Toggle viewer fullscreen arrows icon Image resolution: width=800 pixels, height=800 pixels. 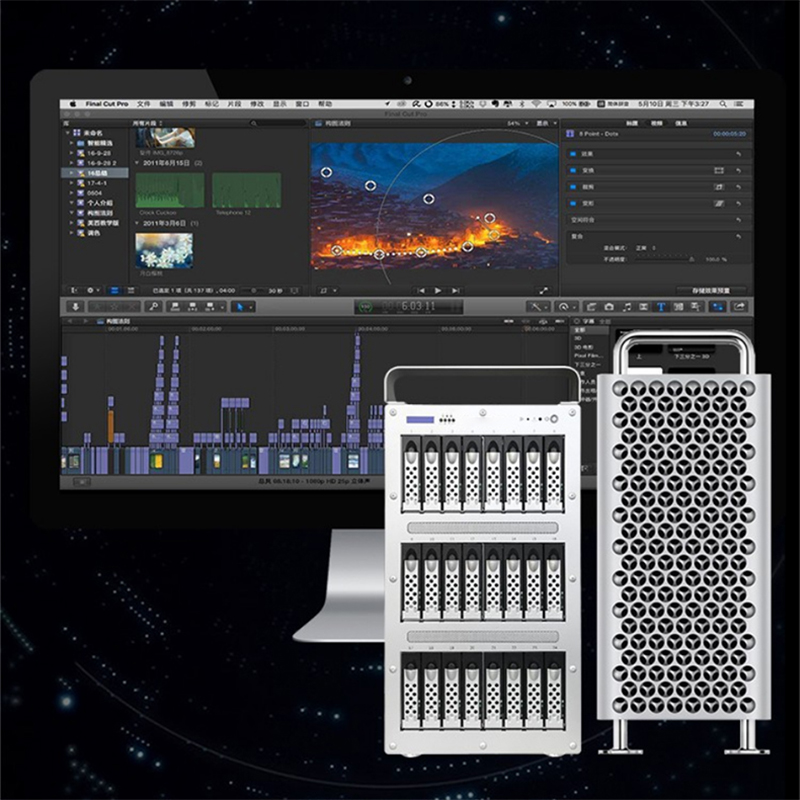545,290
